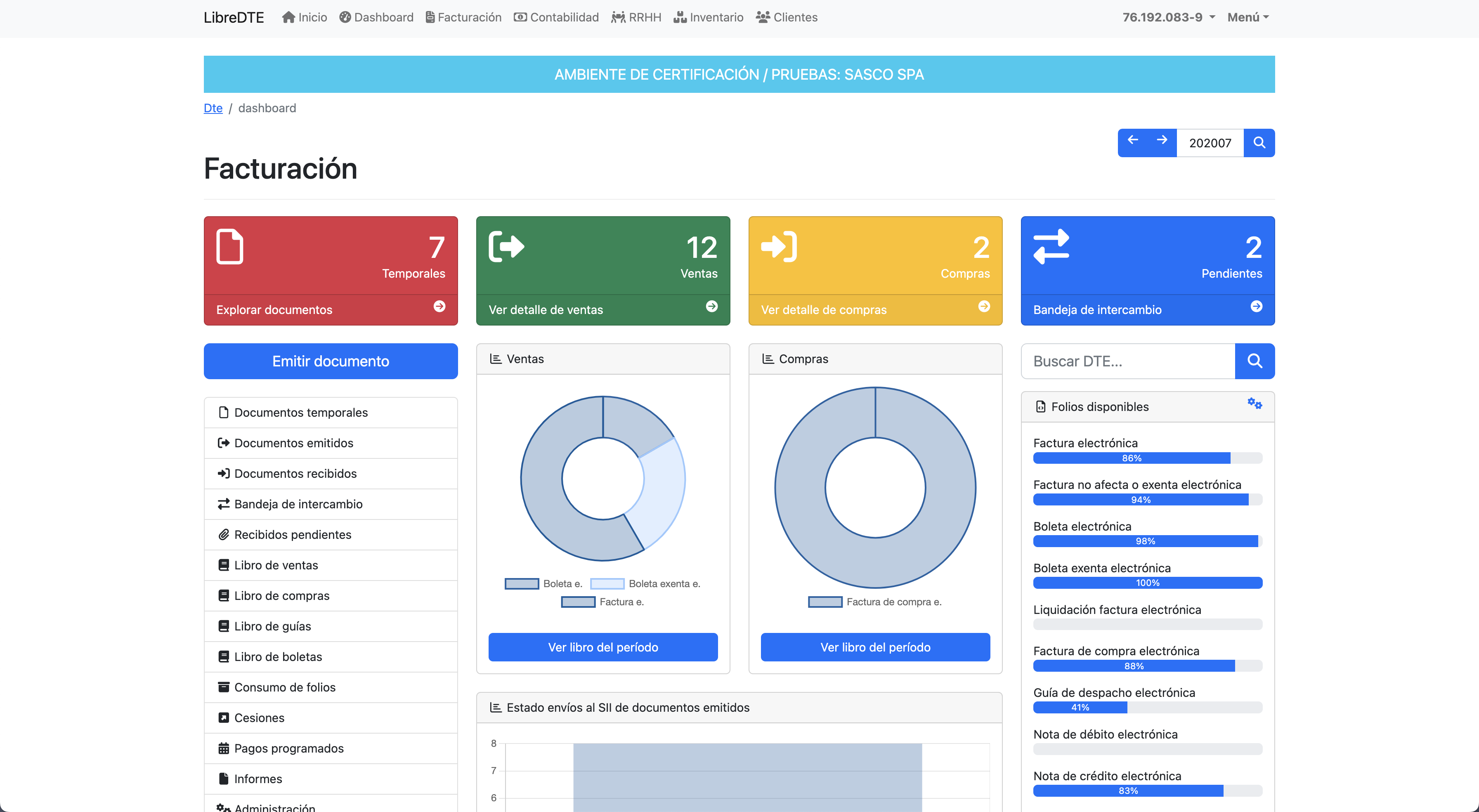
Task: Open the RRHH menu item
Action: 636,17
